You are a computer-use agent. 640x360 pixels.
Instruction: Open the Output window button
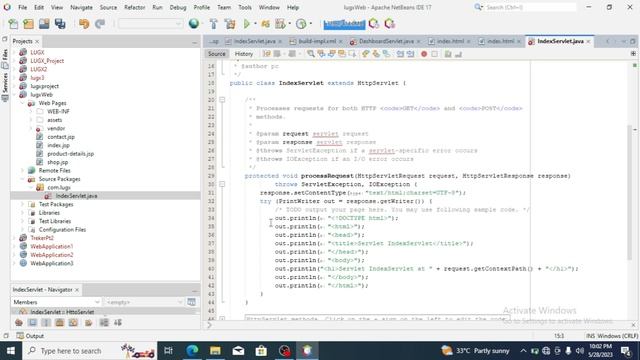coord(30,336)
